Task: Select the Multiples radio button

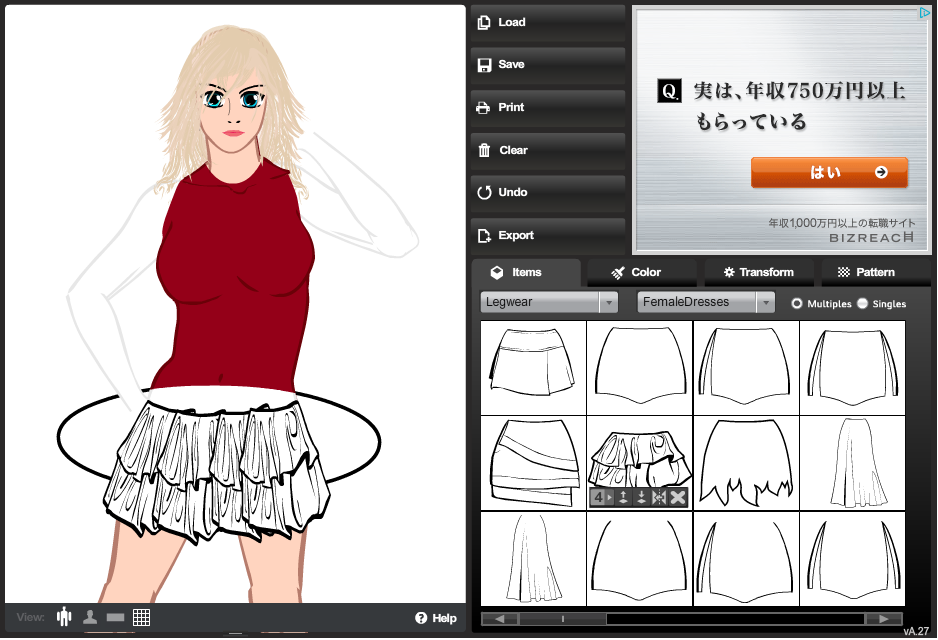Action: tap(797, 303)
